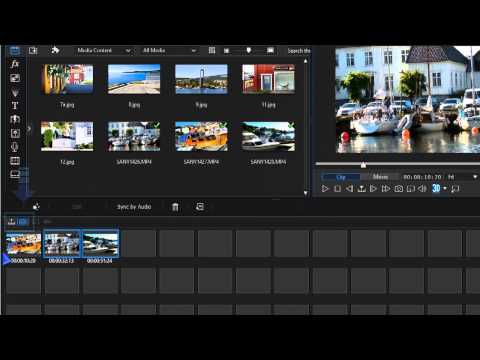
Task: Click the puzzle-piece plug-ins icon
Action: click(x=55, y=50)
